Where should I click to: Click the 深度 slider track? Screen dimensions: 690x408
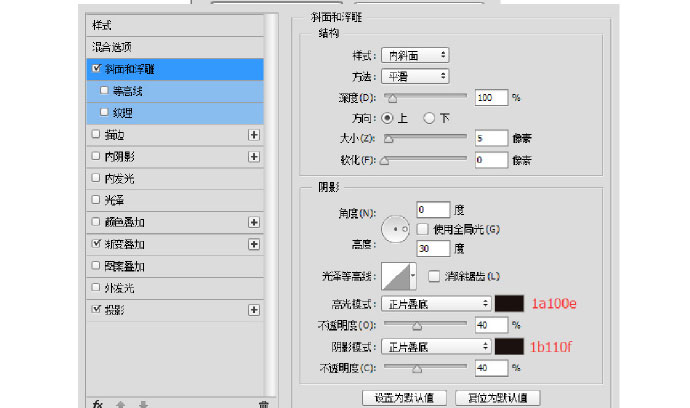point(425,96)
